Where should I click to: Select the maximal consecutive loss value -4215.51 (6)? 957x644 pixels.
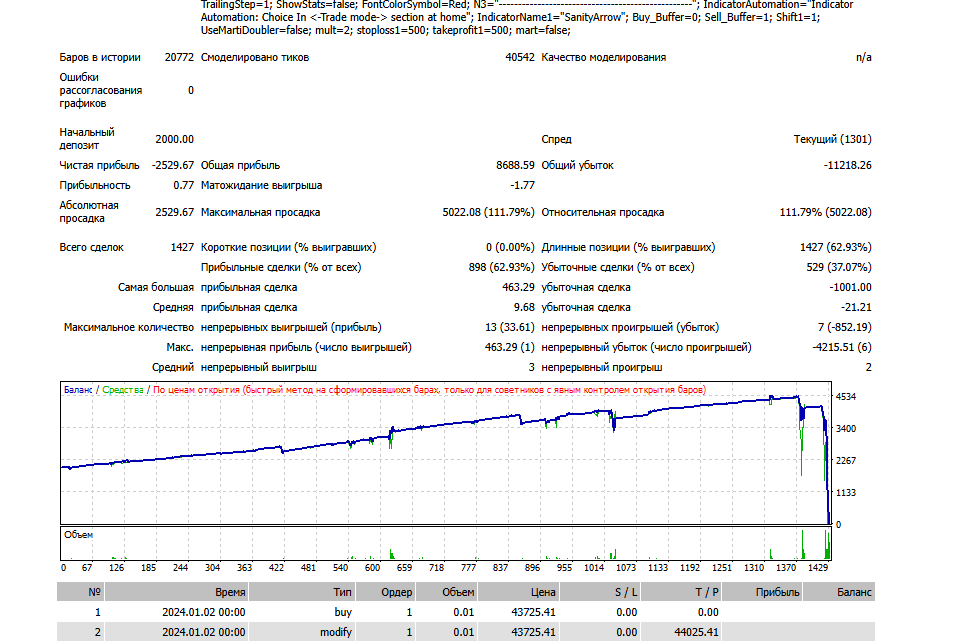click(842, 347)
